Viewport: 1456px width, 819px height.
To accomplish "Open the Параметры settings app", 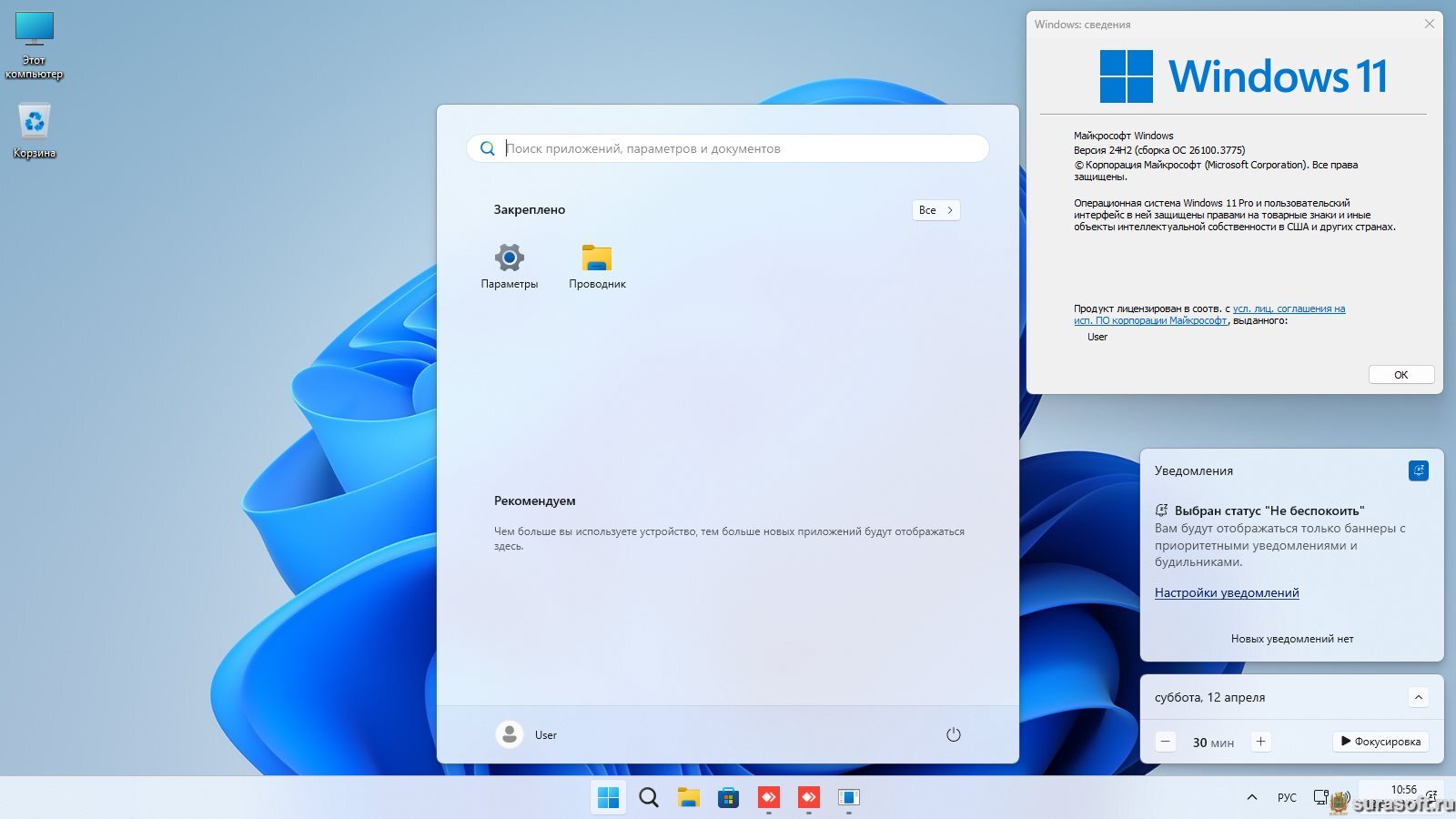I will point(509,266).
